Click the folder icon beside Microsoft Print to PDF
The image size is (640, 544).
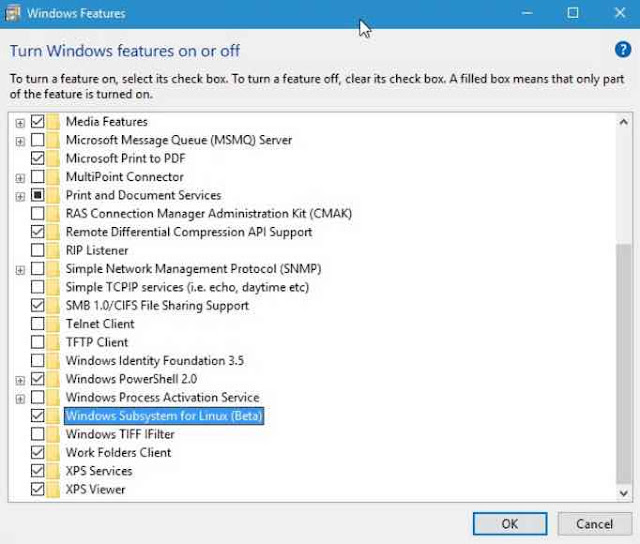click(x=53, y=158)
